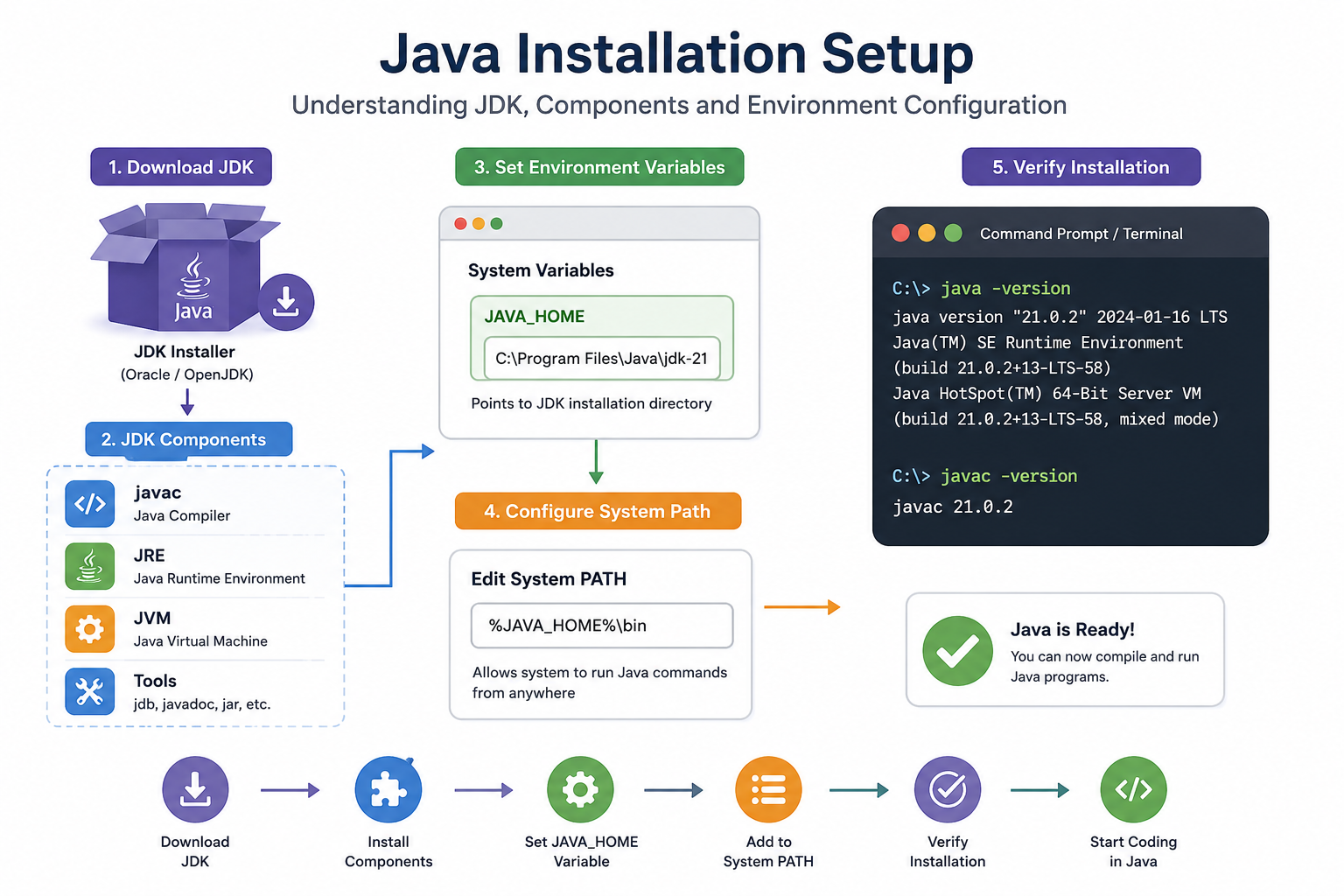Click the Verify Installation checkmark circle icon
The width and height of the screenshot is (1344, 896).
pos(948,789)
